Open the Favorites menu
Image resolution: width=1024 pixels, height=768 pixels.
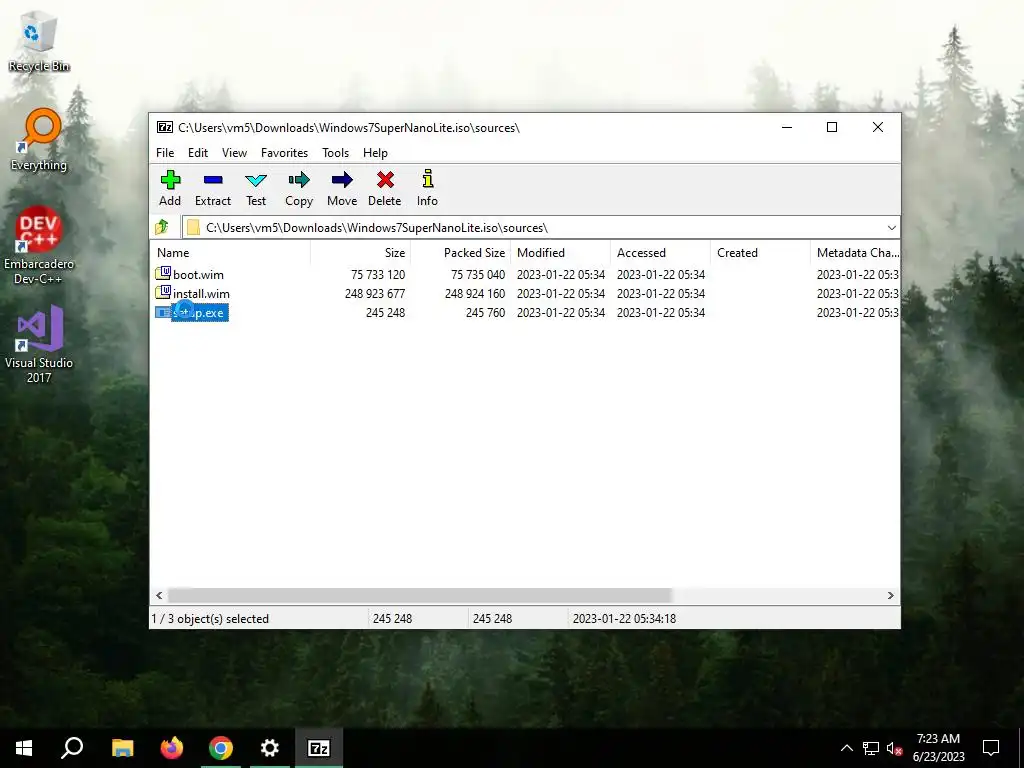coord(284,153)
